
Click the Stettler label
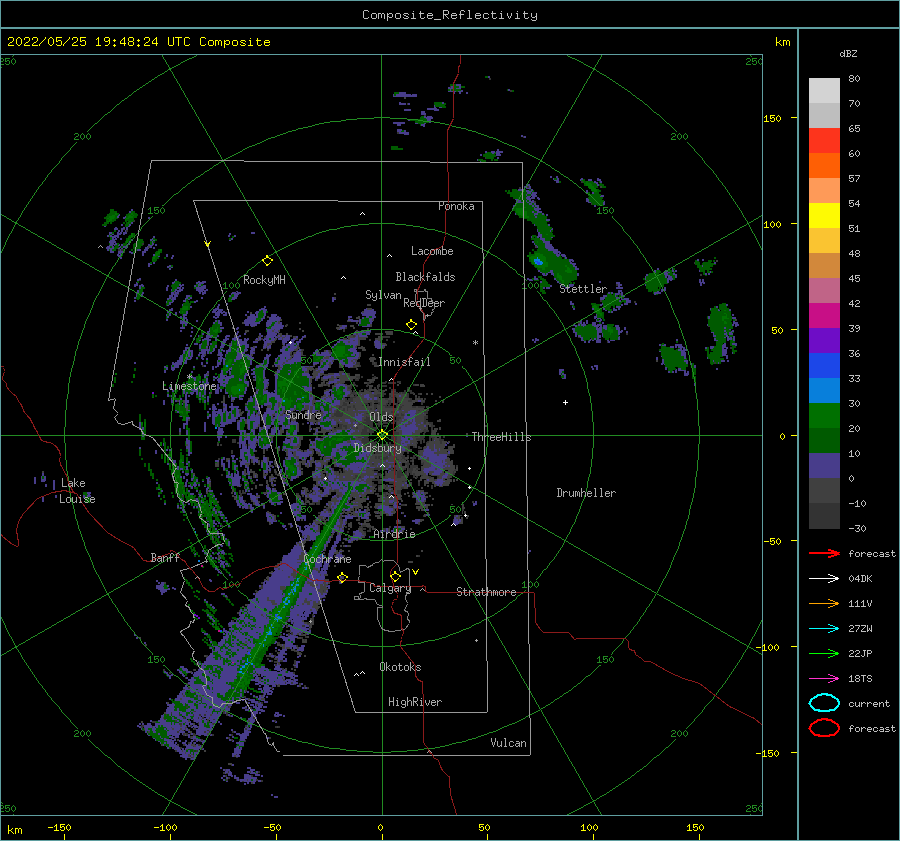pos(583,289)
